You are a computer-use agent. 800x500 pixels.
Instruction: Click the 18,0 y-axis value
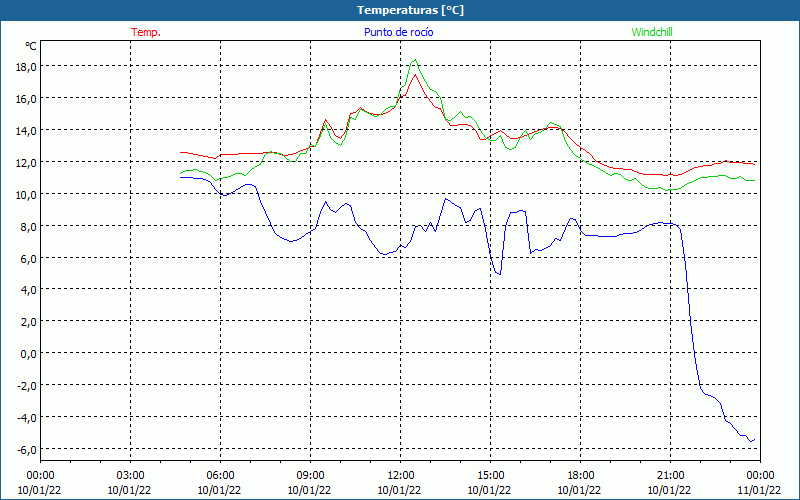(x=26, y=66)
